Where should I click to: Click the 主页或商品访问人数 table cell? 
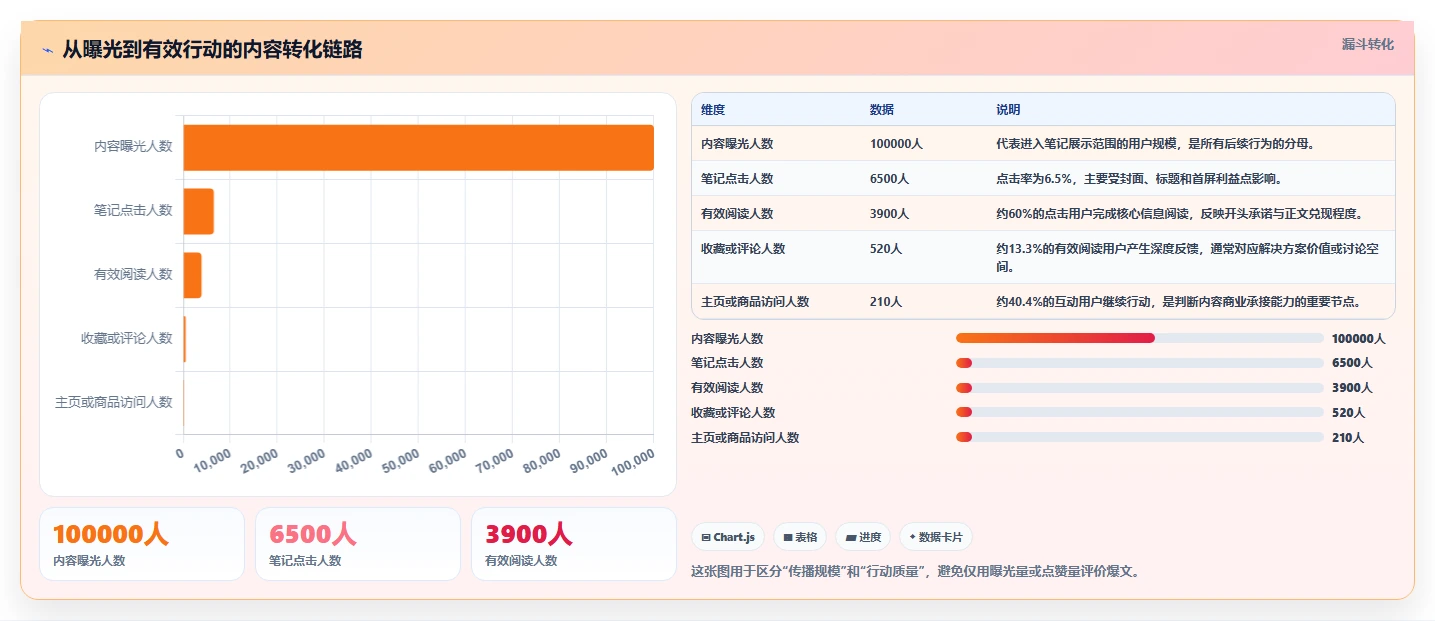776,301
